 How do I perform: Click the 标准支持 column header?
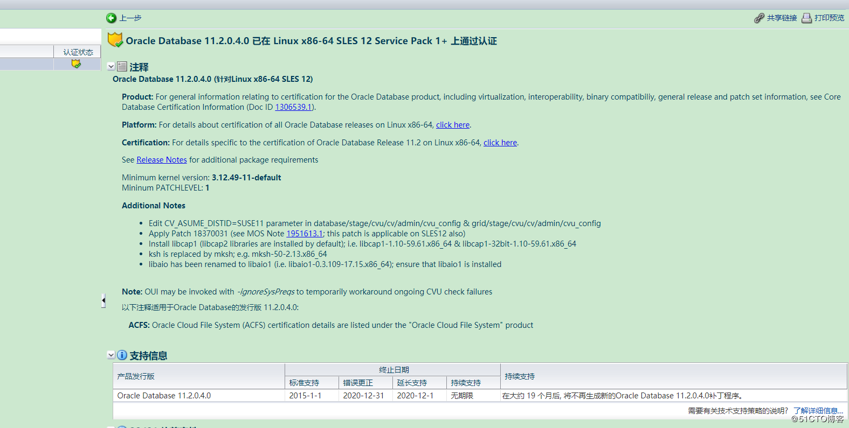click(x=312, y=382)
